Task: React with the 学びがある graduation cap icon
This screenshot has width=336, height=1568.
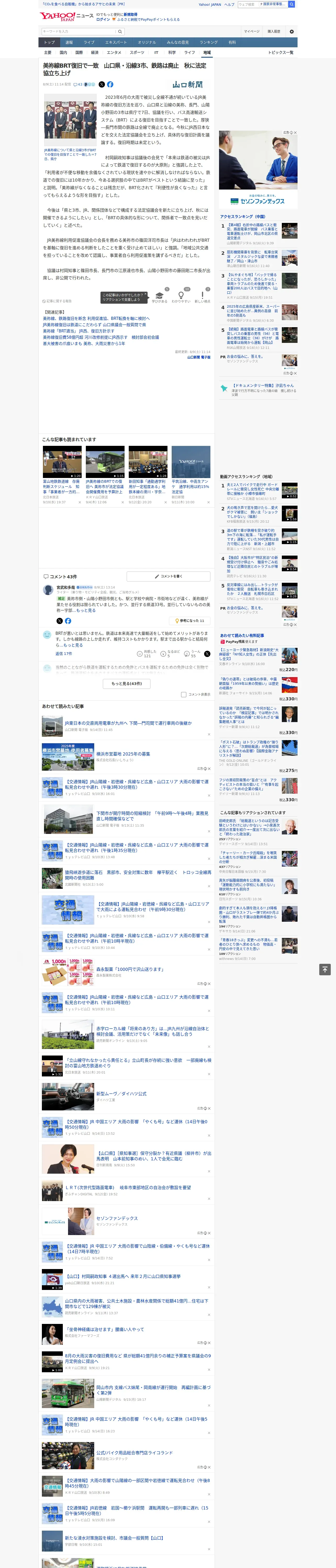Action: click(159, 295)
